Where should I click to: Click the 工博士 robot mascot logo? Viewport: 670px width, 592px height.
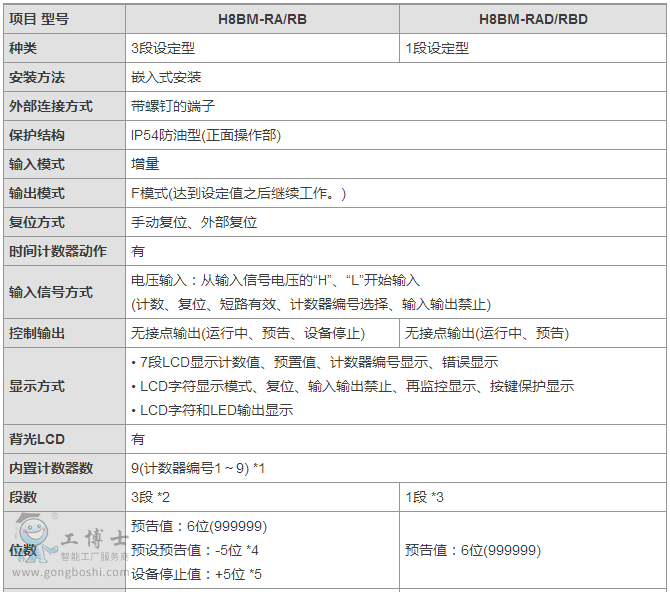[x=32, y=538]
